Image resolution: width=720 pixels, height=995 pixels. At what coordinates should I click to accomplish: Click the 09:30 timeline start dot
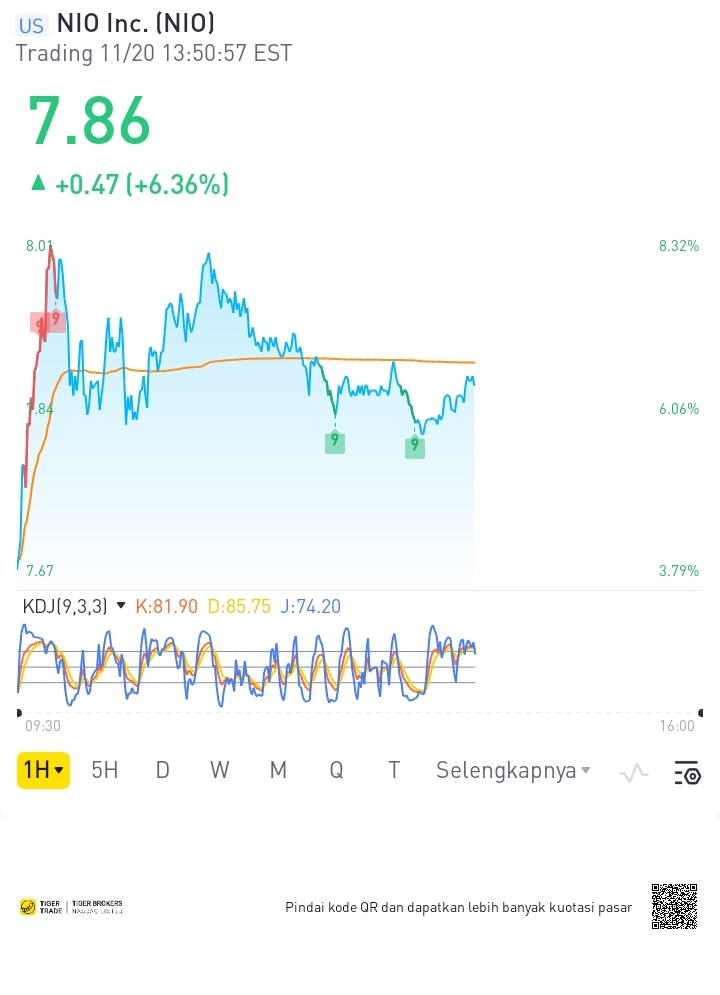point(20,713)
